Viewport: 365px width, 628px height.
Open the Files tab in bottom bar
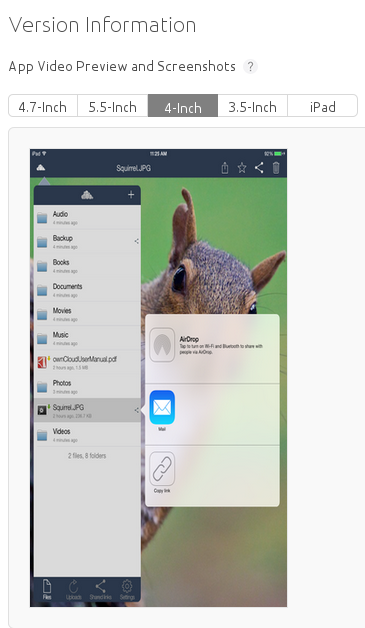pos(47,590)
